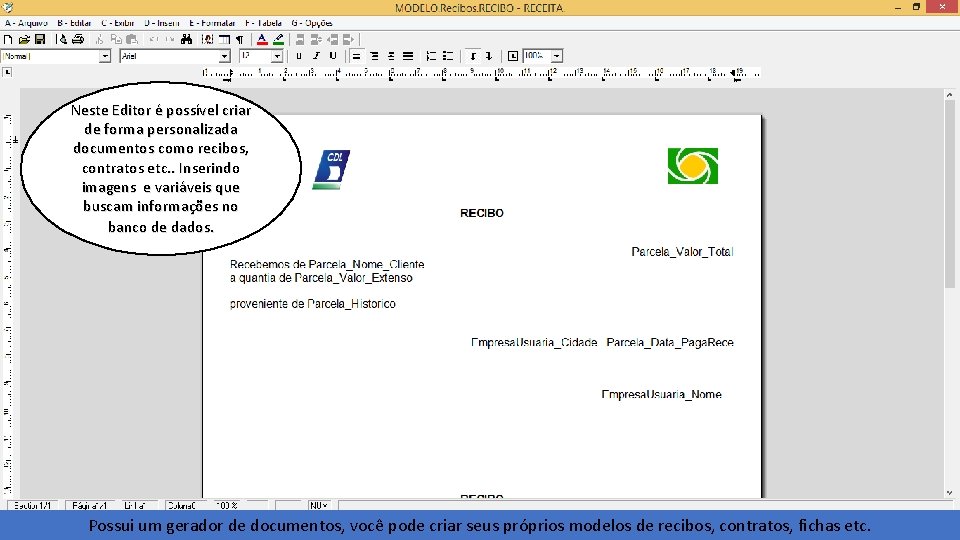Expand the 100% zoom dropdown
960x540 pixels.
[x=557, y=56]
